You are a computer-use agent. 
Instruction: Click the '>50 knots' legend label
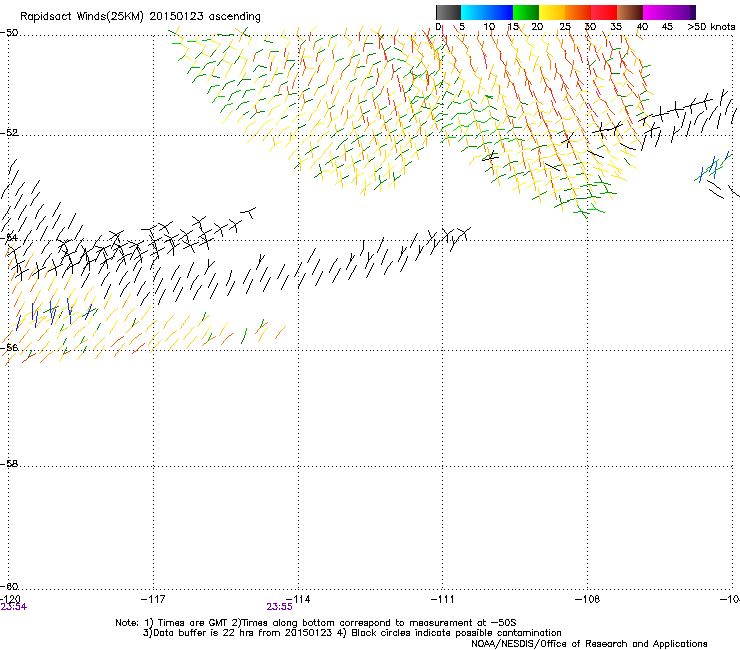click(x=711, y=27)
